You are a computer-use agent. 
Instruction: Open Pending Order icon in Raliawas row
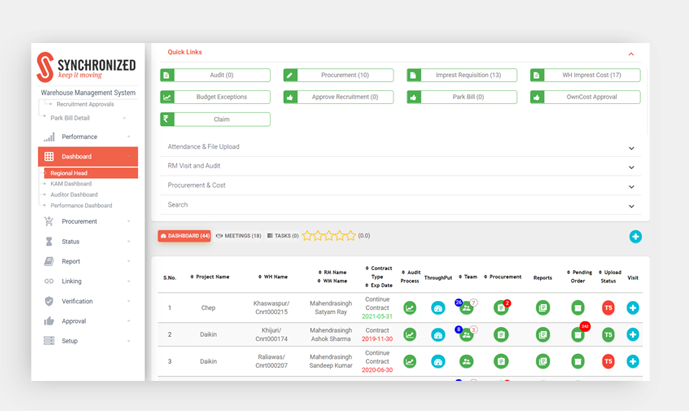[x=577, y=361]
